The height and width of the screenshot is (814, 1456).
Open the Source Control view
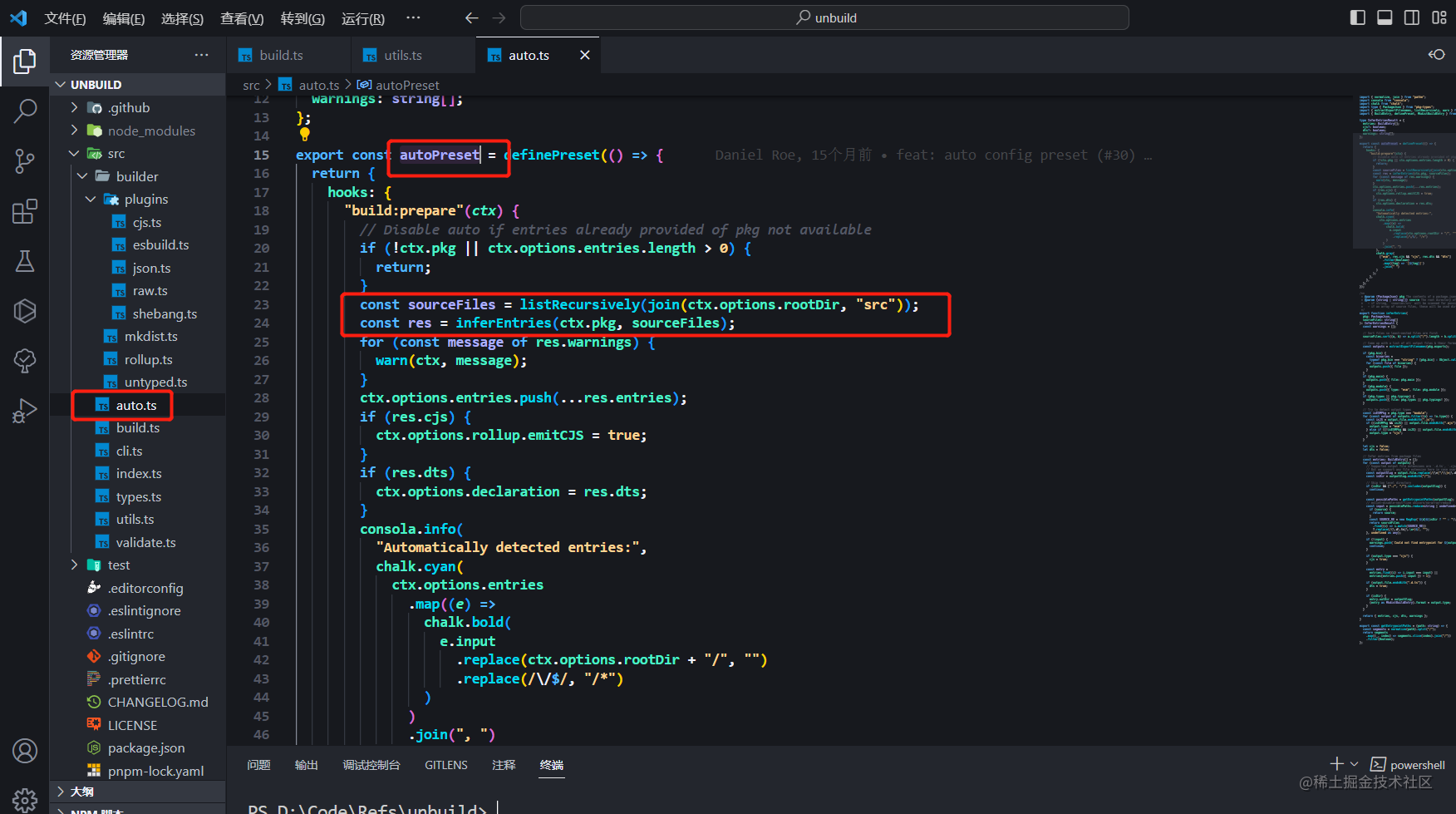point(25,161)
